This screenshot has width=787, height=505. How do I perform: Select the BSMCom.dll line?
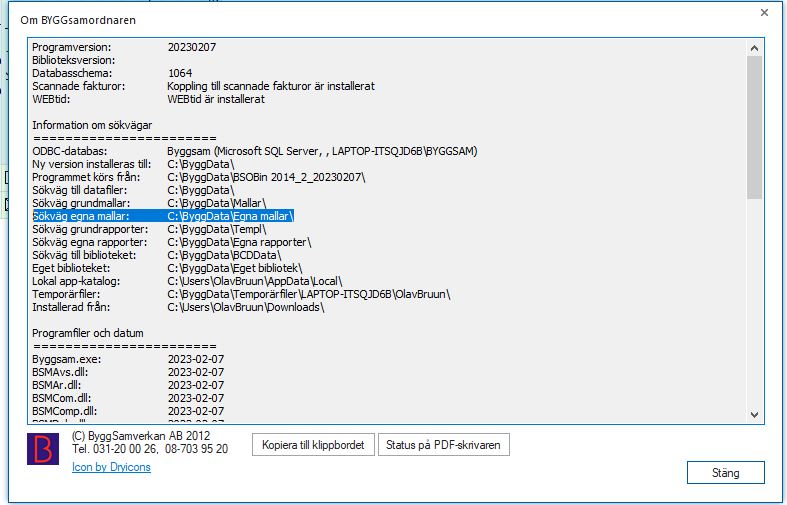point(128,399)
